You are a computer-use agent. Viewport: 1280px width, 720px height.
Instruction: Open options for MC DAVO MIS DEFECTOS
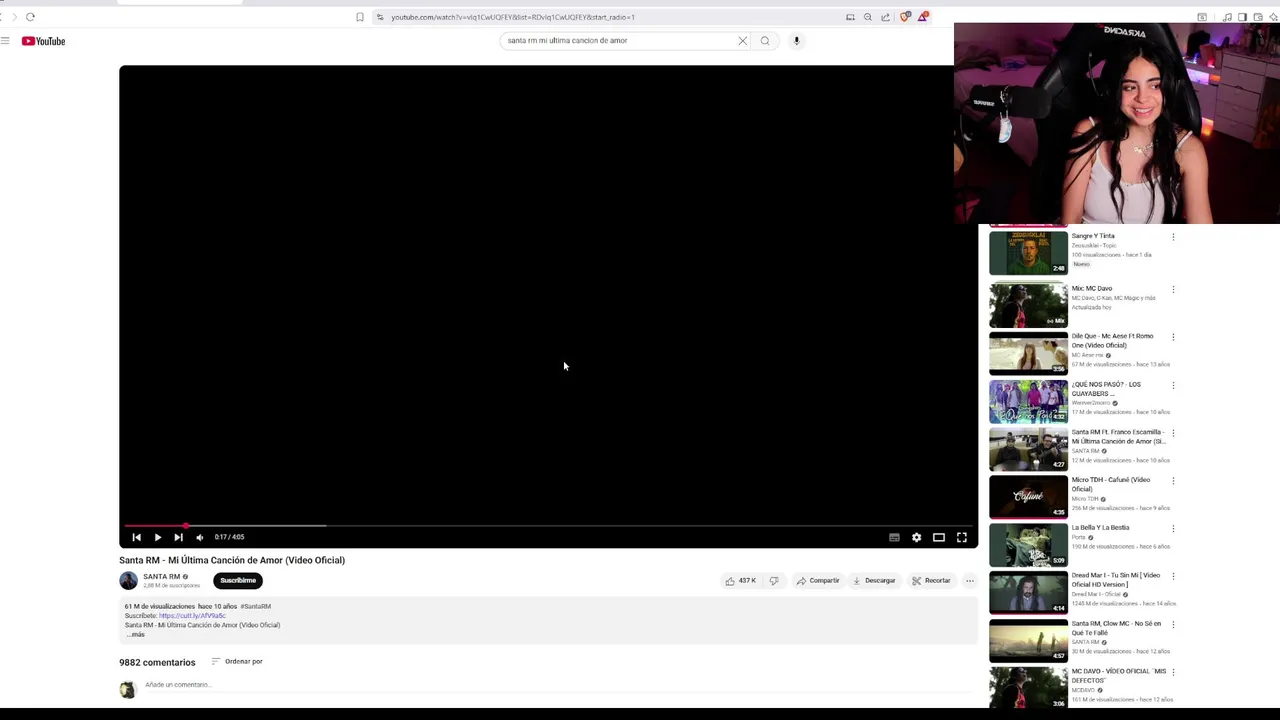[x=1173, y=673]
